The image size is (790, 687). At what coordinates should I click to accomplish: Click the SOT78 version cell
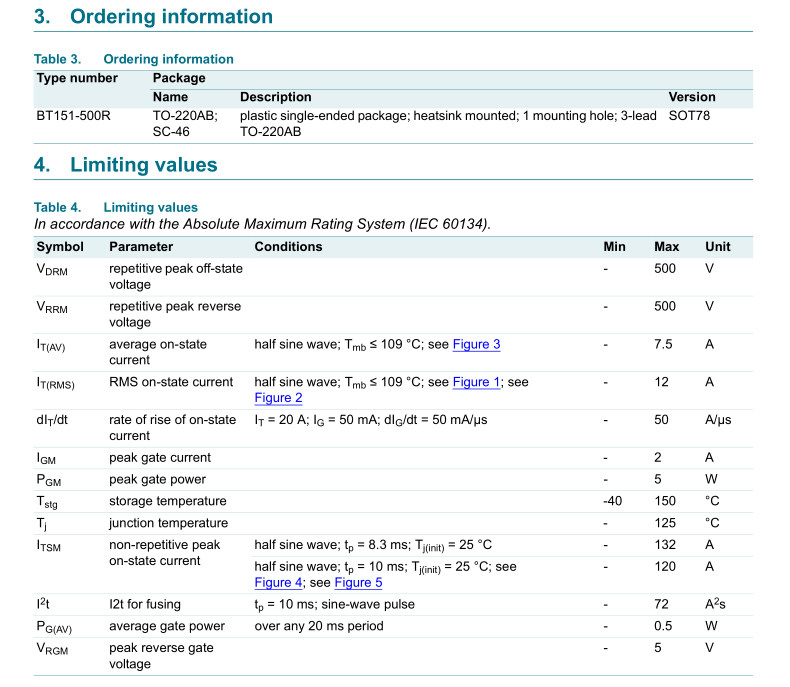[689, 116]
